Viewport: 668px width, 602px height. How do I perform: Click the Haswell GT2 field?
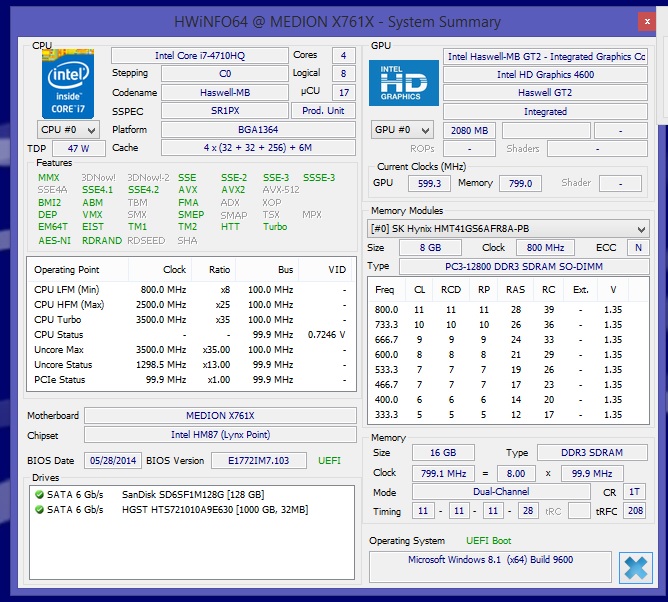tap(545, 92)
